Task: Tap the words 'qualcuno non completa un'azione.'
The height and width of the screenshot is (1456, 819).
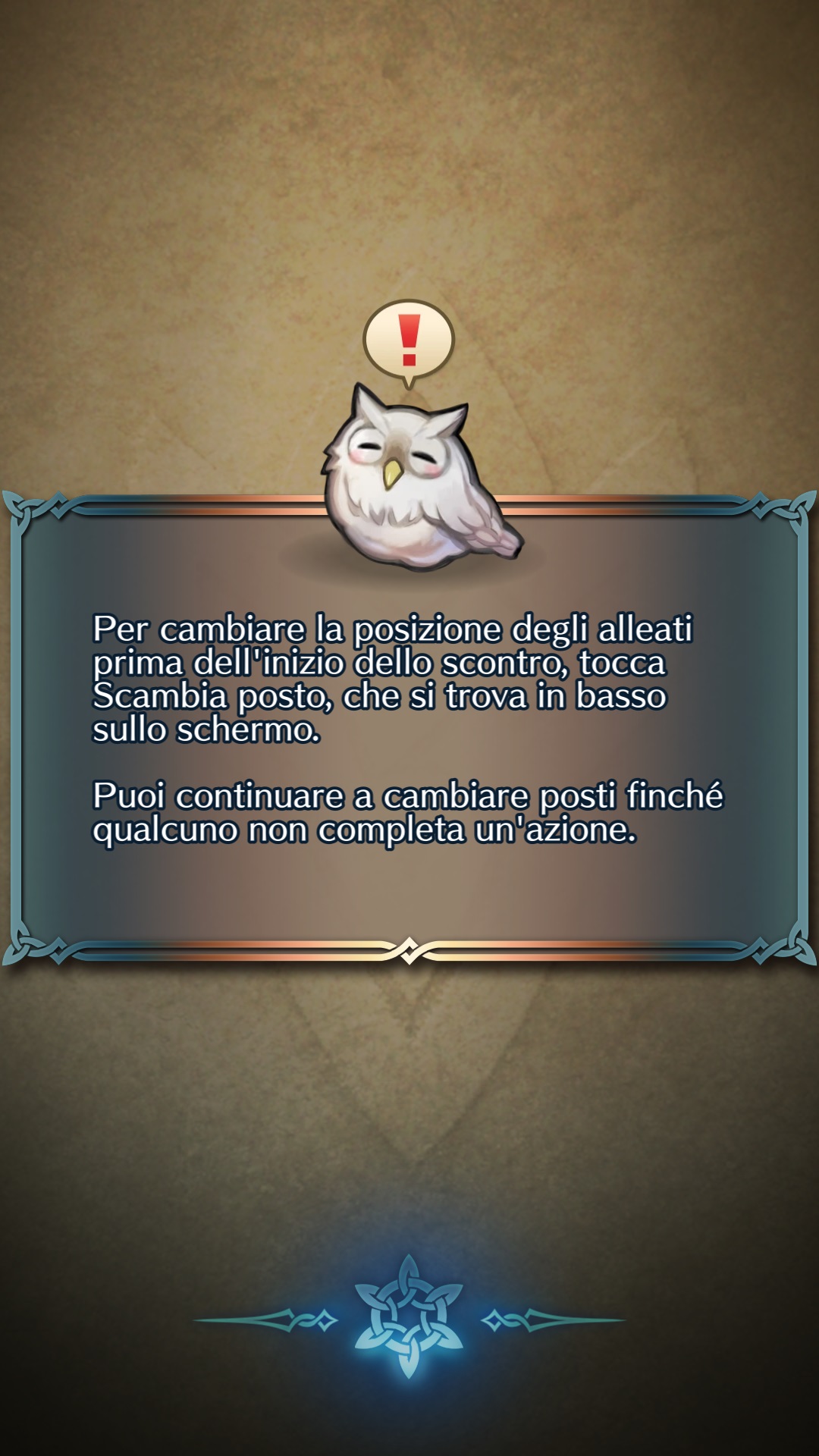Action: [x=364, y=830]
